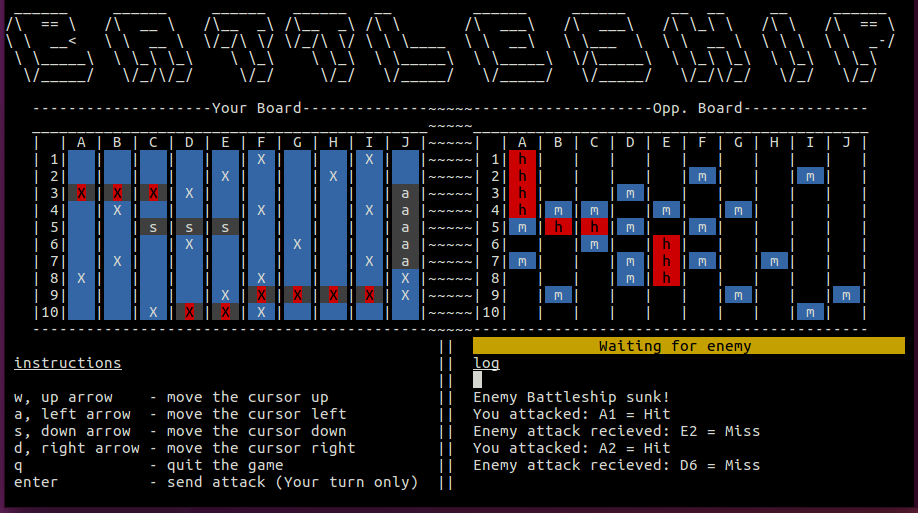Click the white cursor block under log
The height and width of the screenshot is (513, 918).
478,379
